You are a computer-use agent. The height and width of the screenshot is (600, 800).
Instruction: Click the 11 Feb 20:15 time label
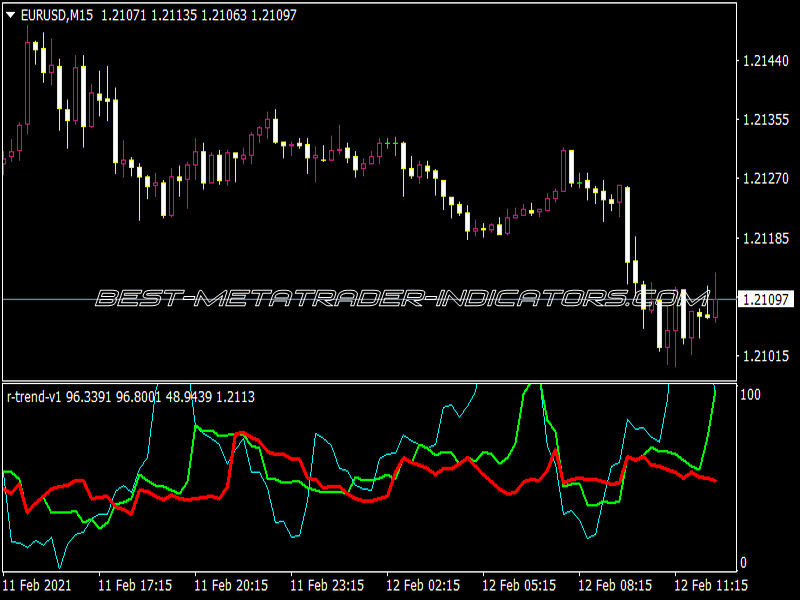coord(231,585)
